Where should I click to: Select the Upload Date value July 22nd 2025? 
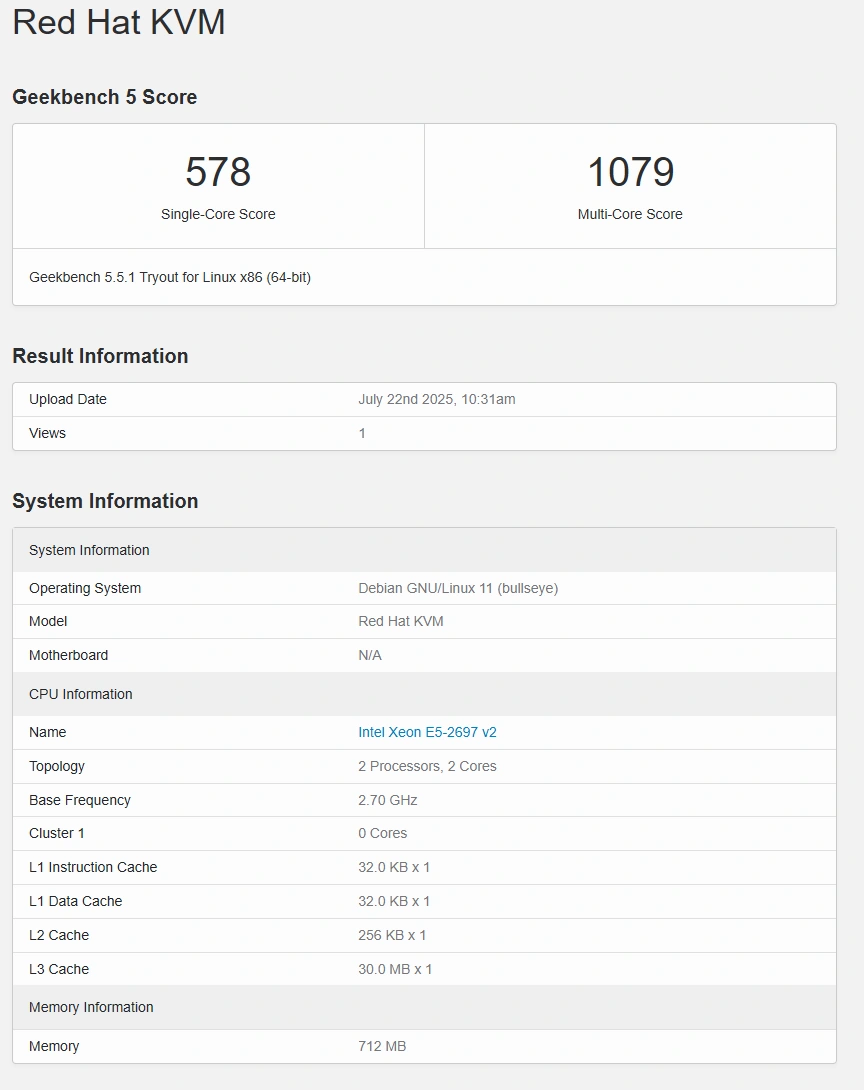click(x=437, y=399)
